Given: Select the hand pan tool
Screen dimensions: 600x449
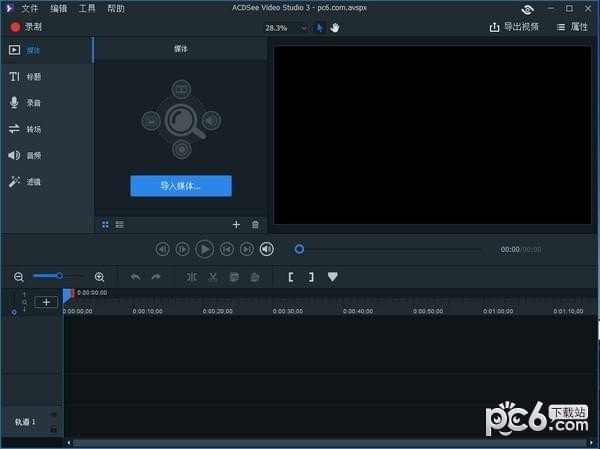Looking at the screenshot, I should [x=335, y=28].
